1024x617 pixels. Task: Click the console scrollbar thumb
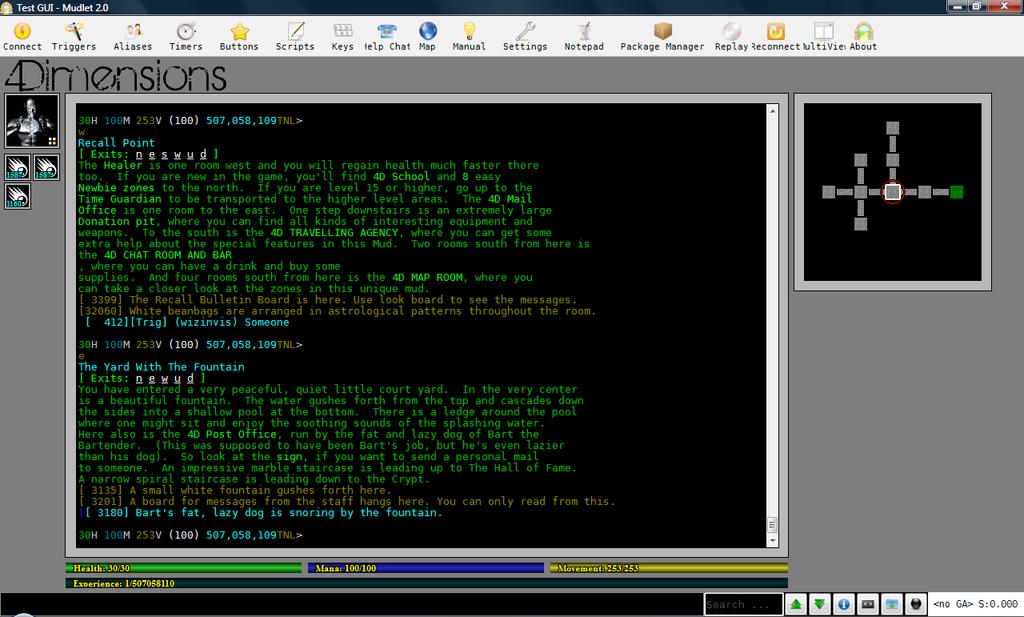(x=773, y=525)
